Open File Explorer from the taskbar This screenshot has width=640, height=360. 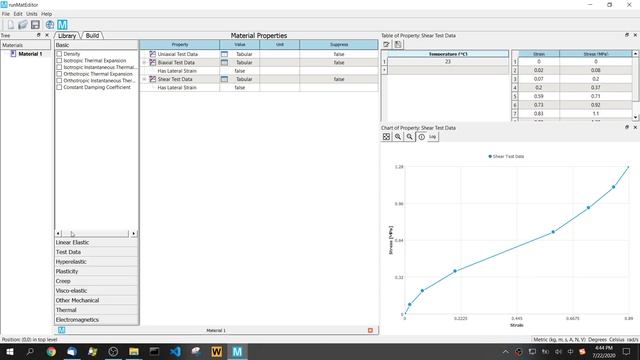(133, 351)
